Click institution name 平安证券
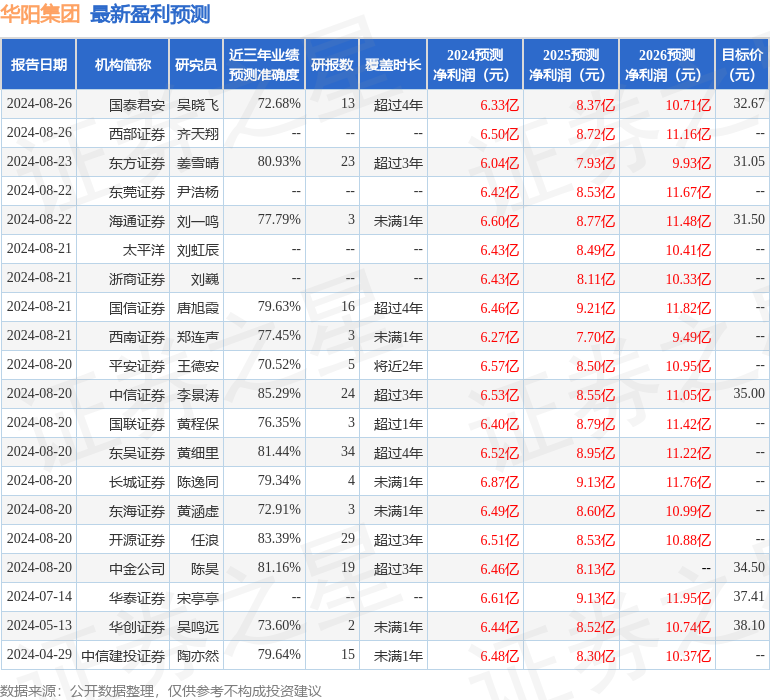This screenshot has width=770, height=700. coord(137,365)
